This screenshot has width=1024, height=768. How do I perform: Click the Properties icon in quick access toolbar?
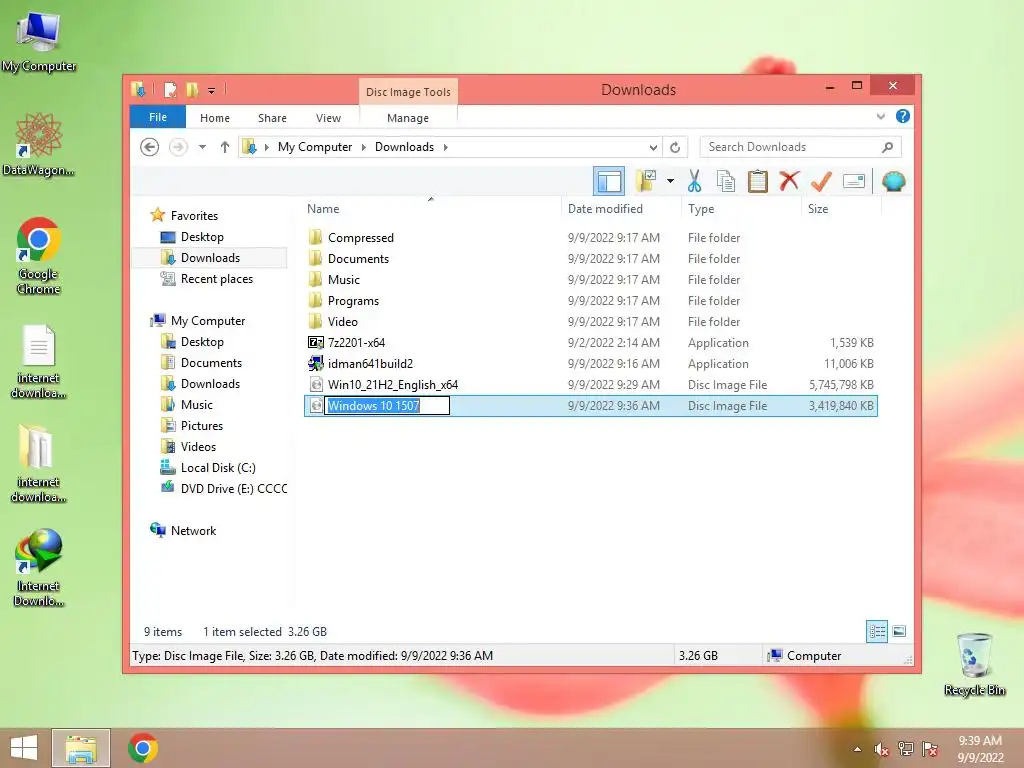pos(170,89)
